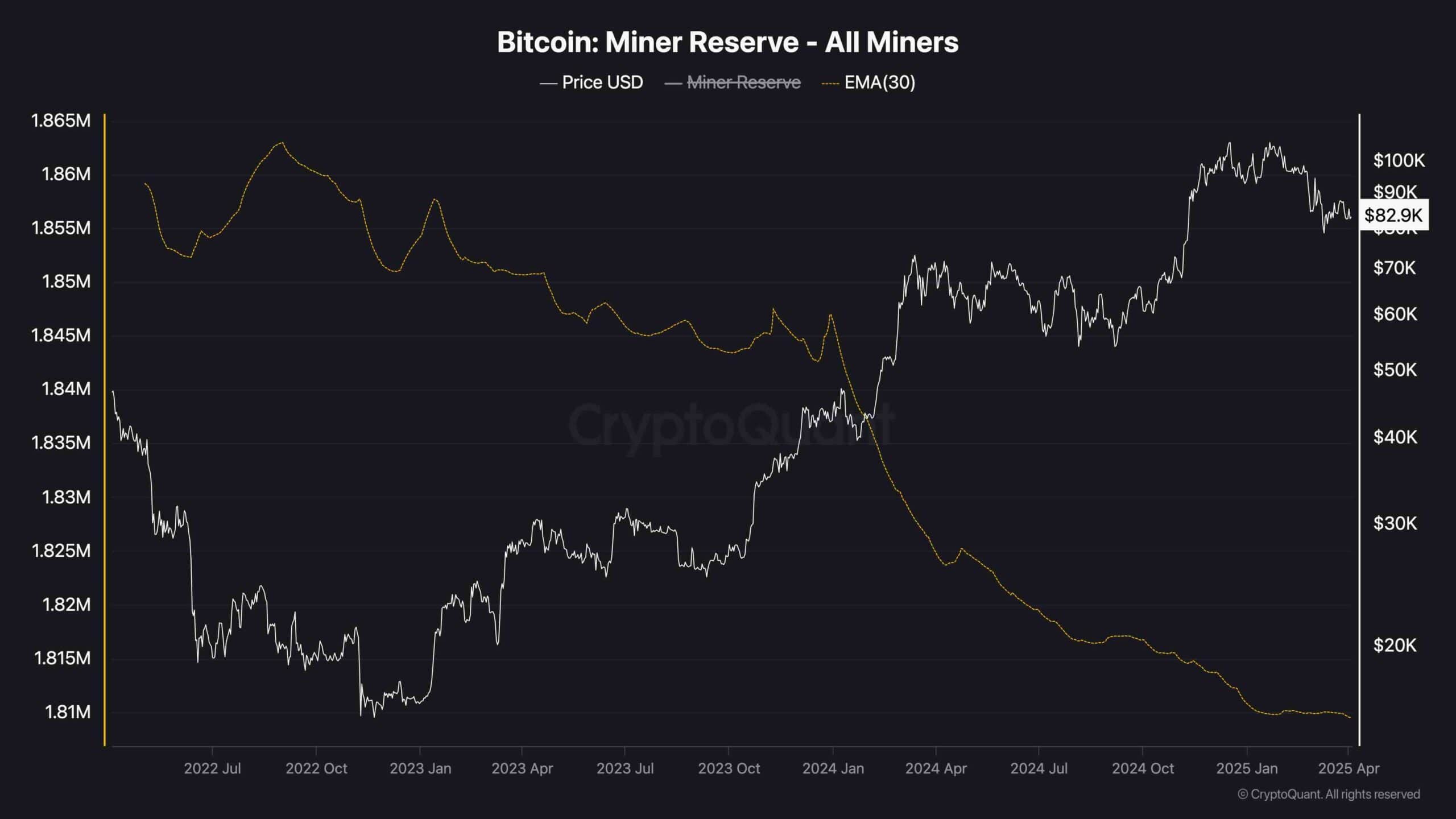Click the gray Miner Reserve line icon
Viewport: 1456px width, 819px height.
673,84
